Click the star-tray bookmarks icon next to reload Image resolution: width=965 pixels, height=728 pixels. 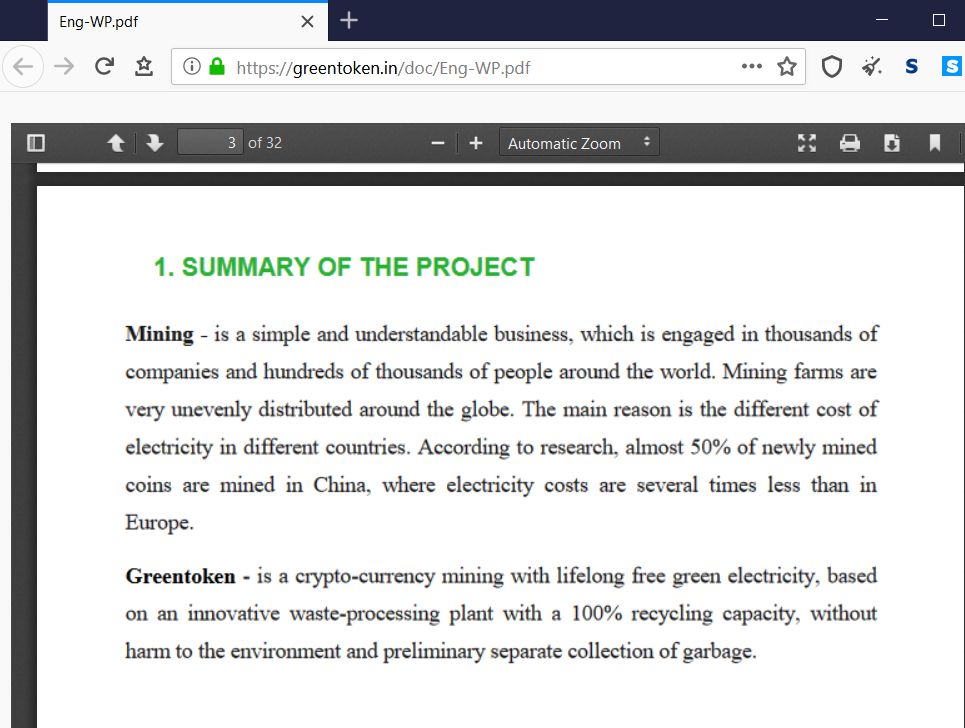(144, 66)
